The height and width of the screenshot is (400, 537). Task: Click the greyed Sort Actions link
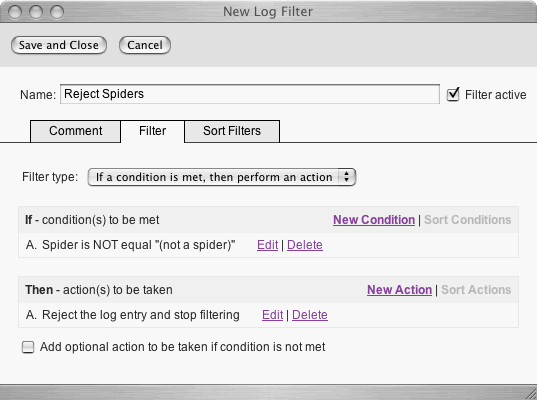click(x=476, y=290)
